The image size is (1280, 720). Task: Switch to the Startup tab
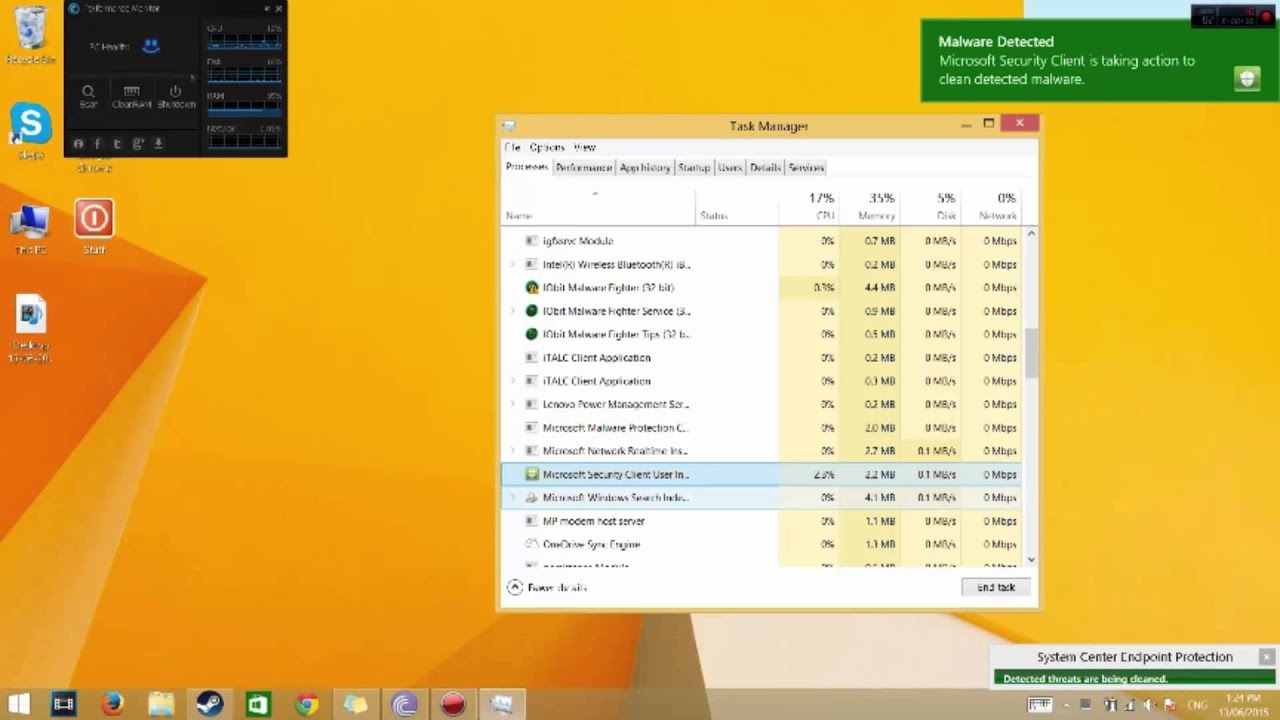[x=694, y=168]
